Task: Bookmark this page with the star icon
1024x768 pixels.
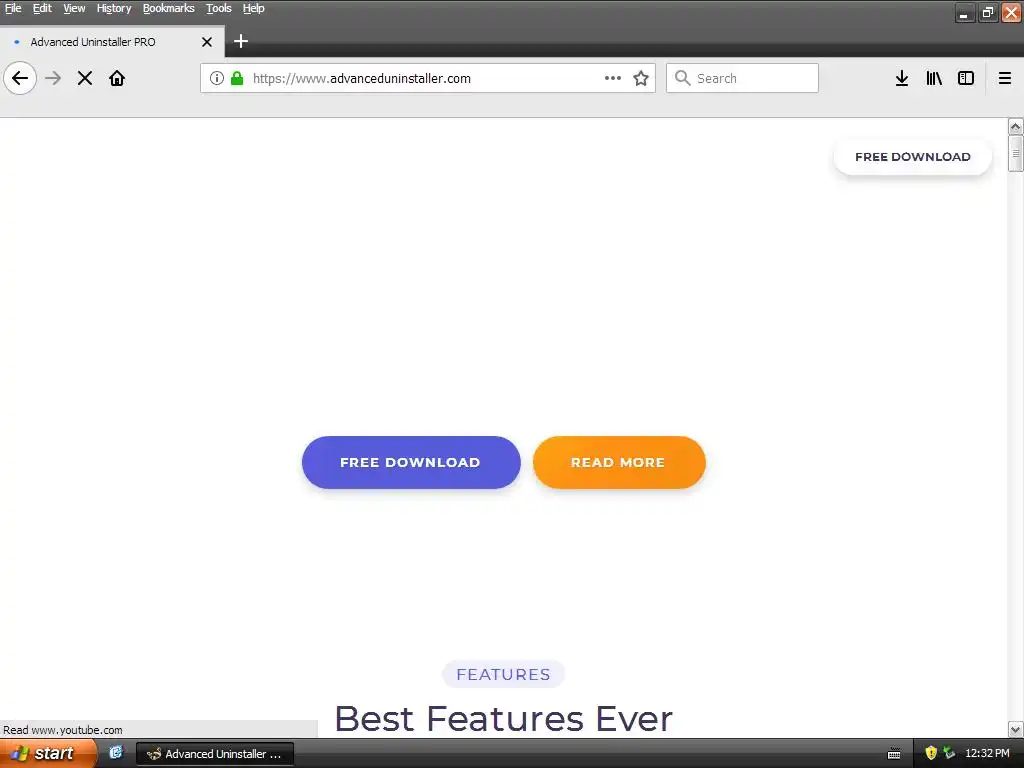Action: [641, 78]
